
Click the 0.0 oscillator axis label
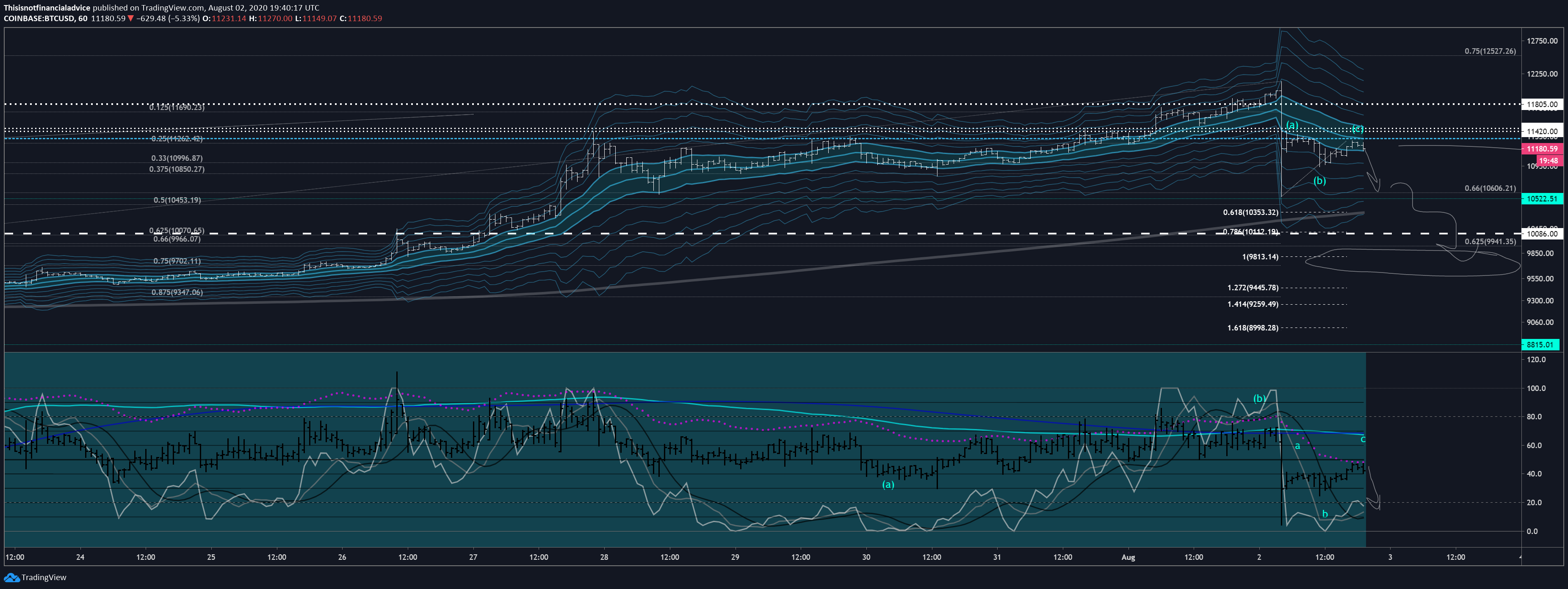point(1532,531)
